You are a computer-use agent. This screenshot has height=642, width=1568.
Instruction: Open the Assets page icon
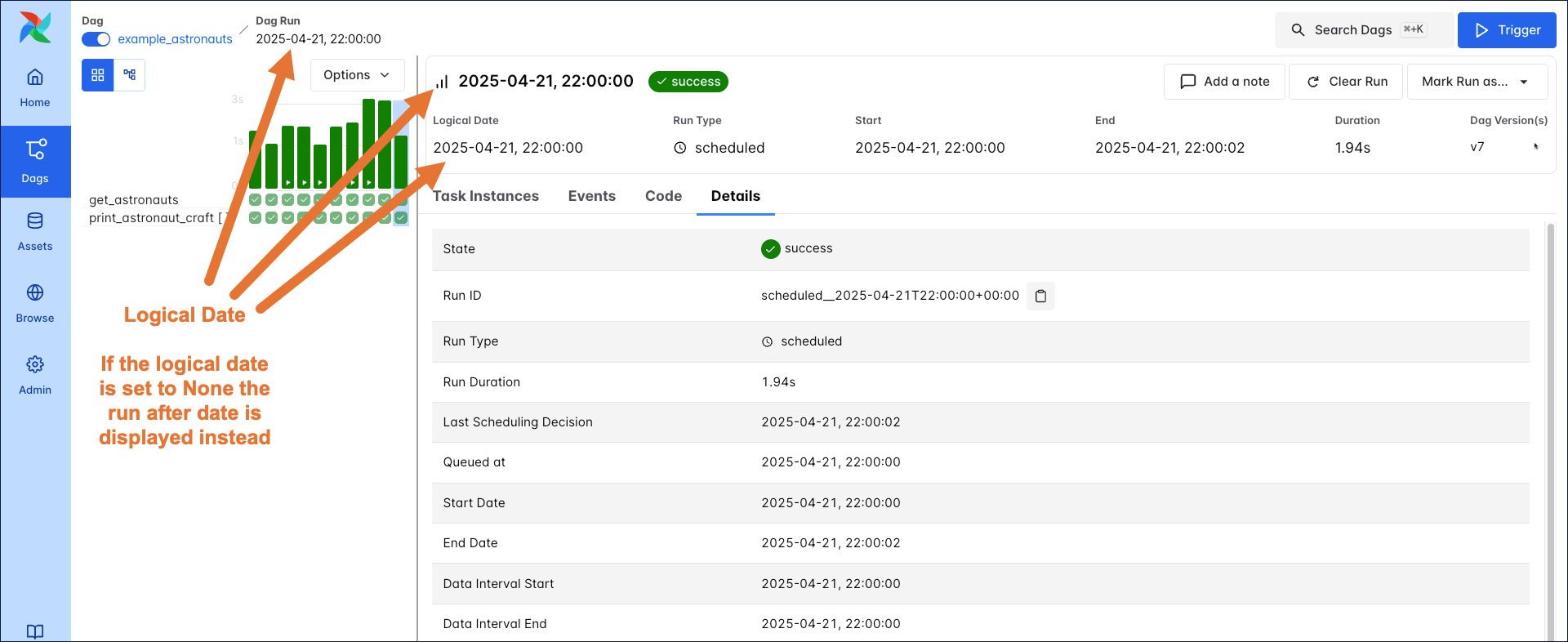coord(35,231)
